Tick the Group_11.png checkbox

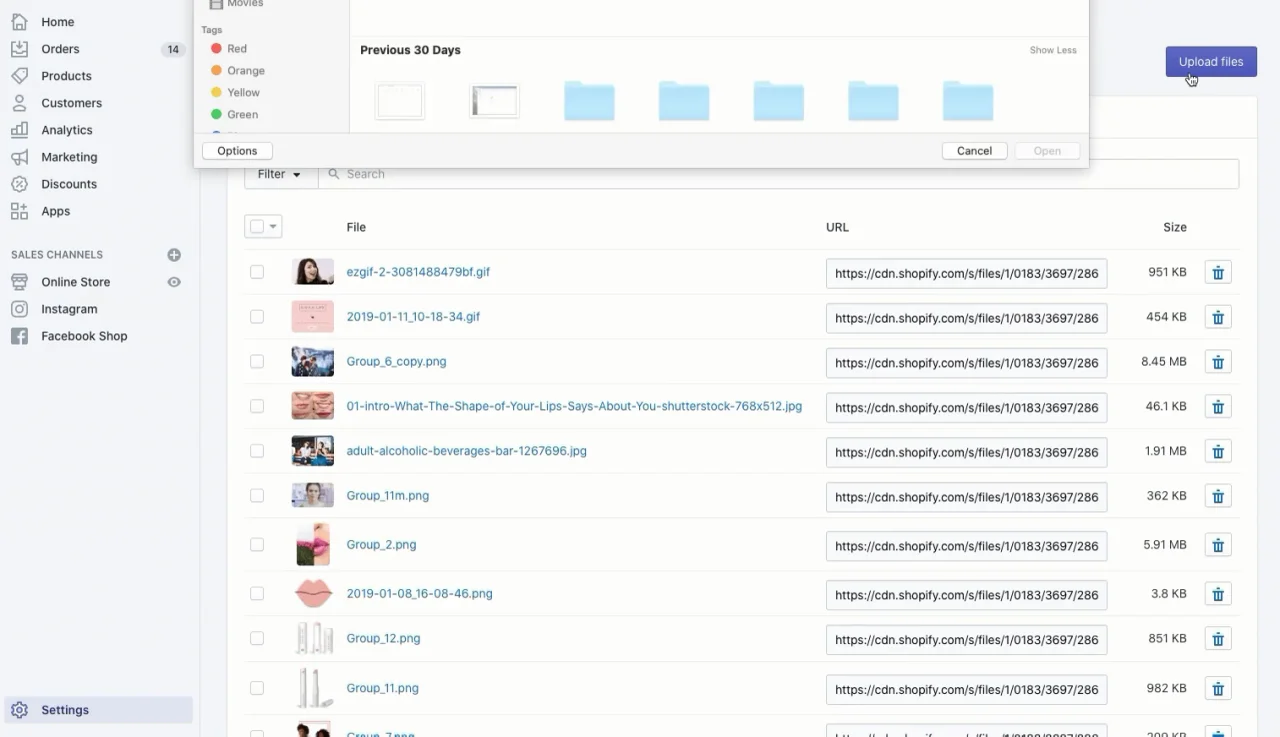tap(257, 688)
